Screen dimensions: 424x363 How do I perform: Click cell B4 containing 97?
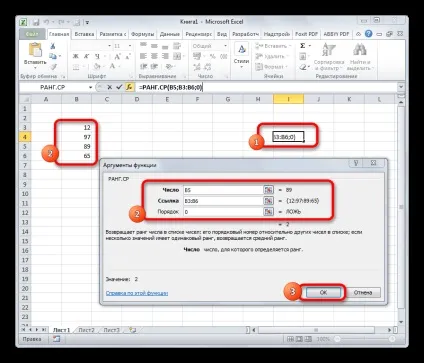click(x=76, y=137)
